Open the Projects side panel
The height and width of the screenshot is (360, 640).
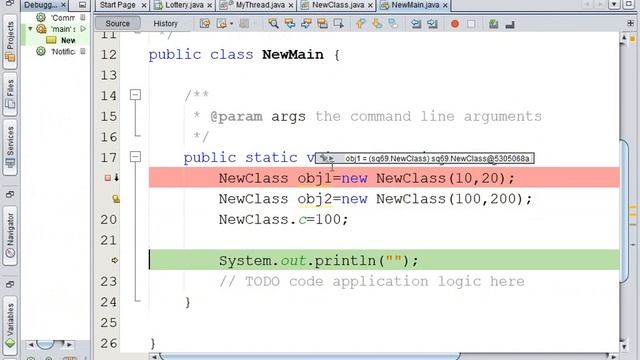tap(10, 42)
